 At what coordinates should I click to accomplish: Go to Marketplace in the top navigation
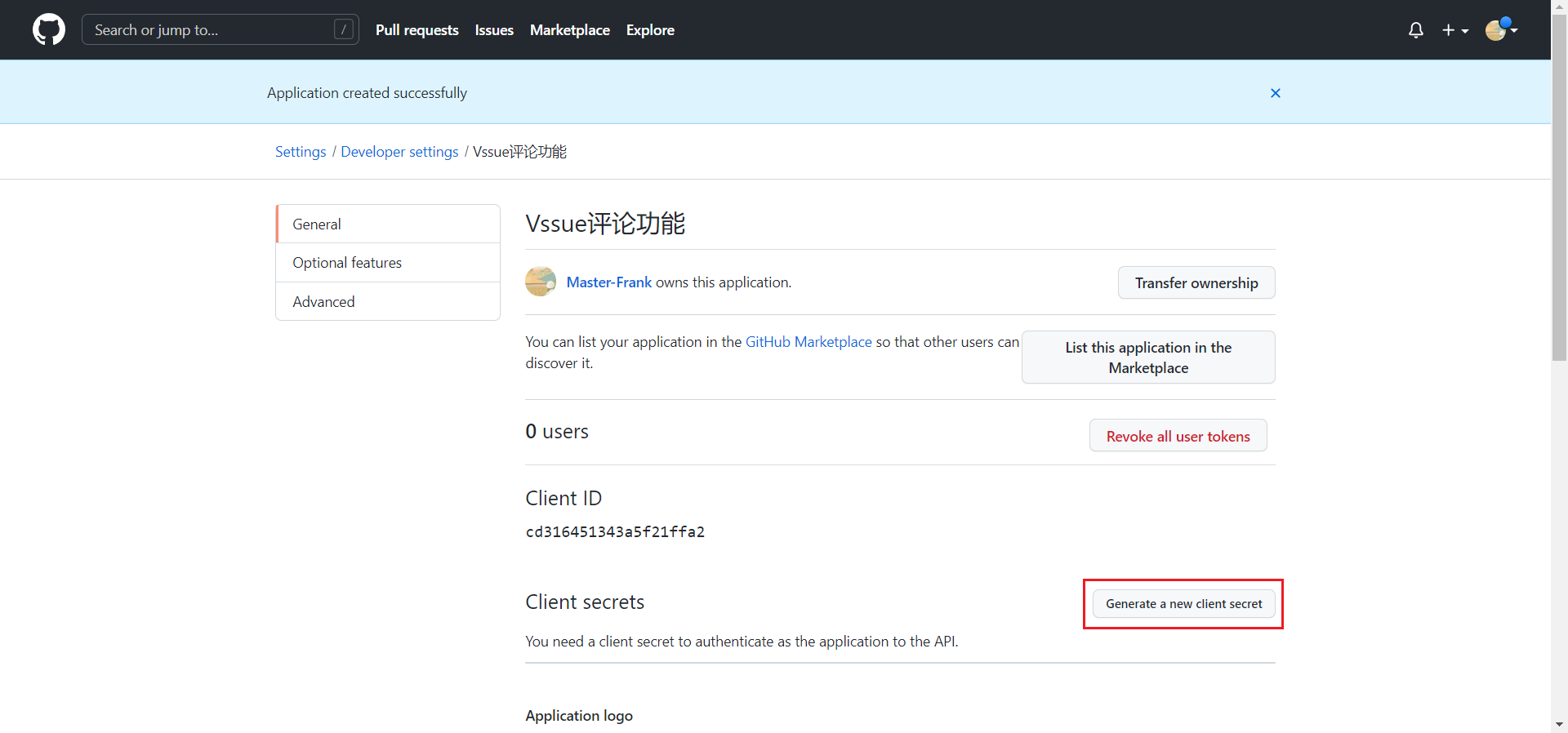(x=570, y=30)
